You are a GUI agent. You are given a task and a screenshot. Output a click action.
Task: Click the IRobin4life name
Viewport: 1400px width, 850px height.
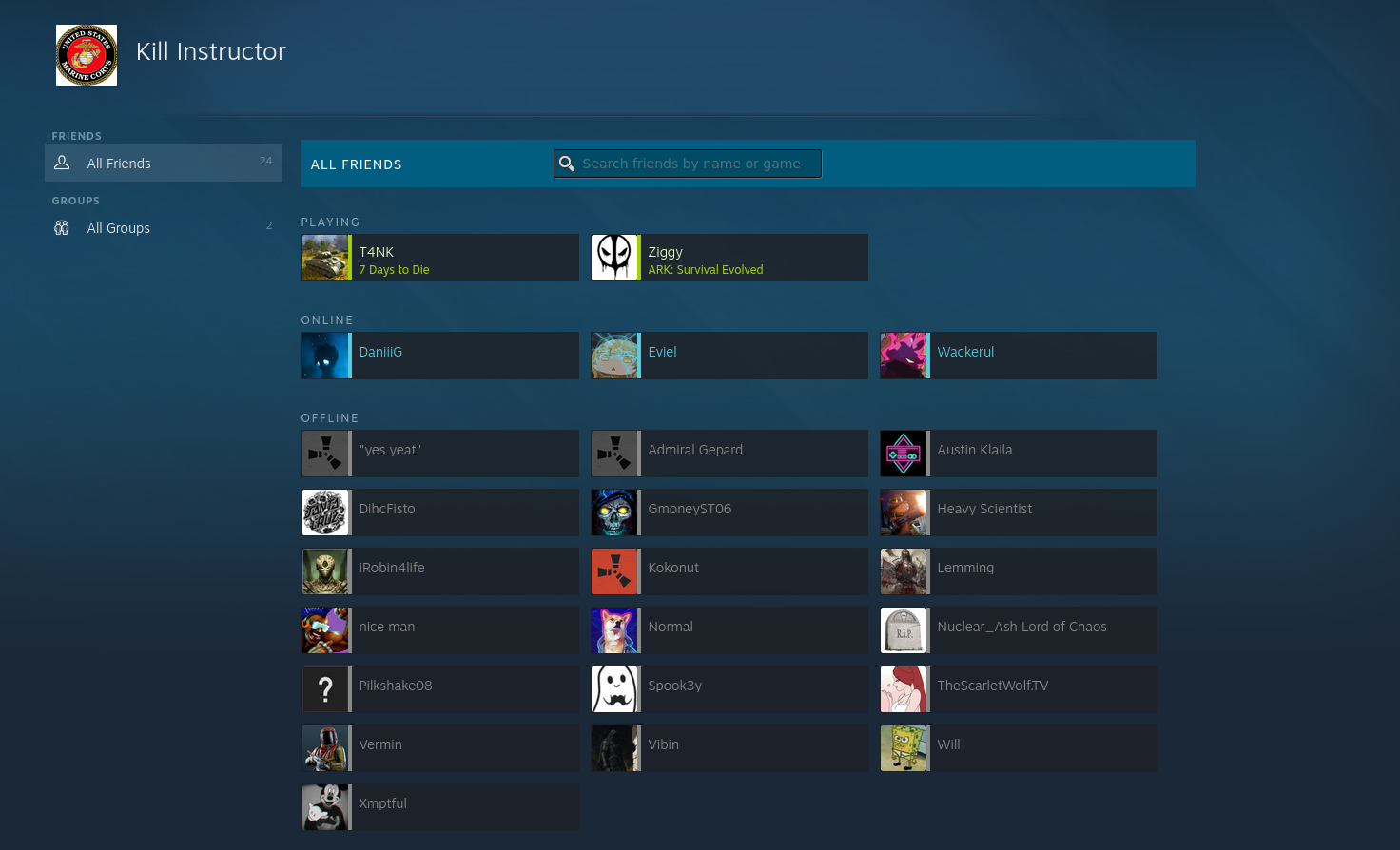click(392, 568)
